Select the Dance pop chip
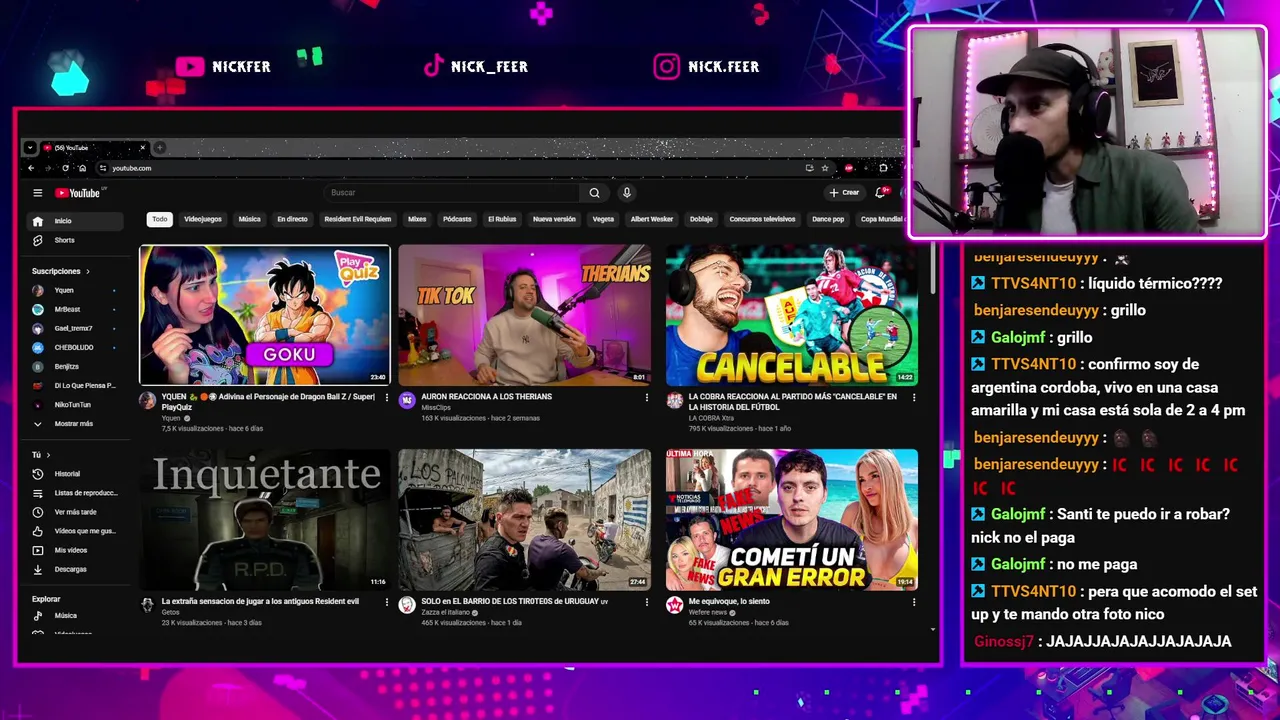The width and height of the screenshot is (1280, 720). click(x=828, y=219)
